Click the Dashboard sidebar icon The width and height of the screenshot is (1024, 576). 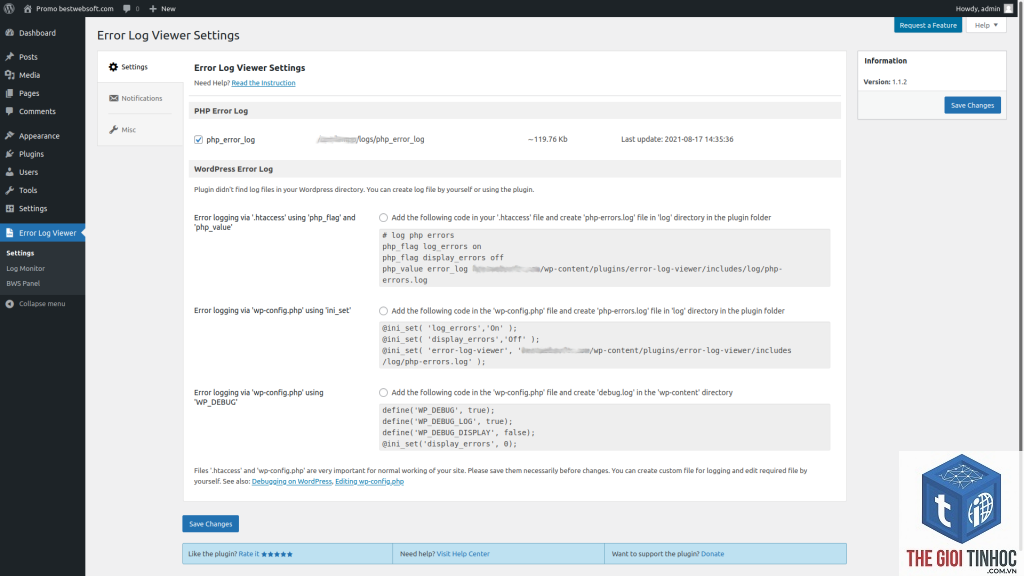tap(10, 33)
